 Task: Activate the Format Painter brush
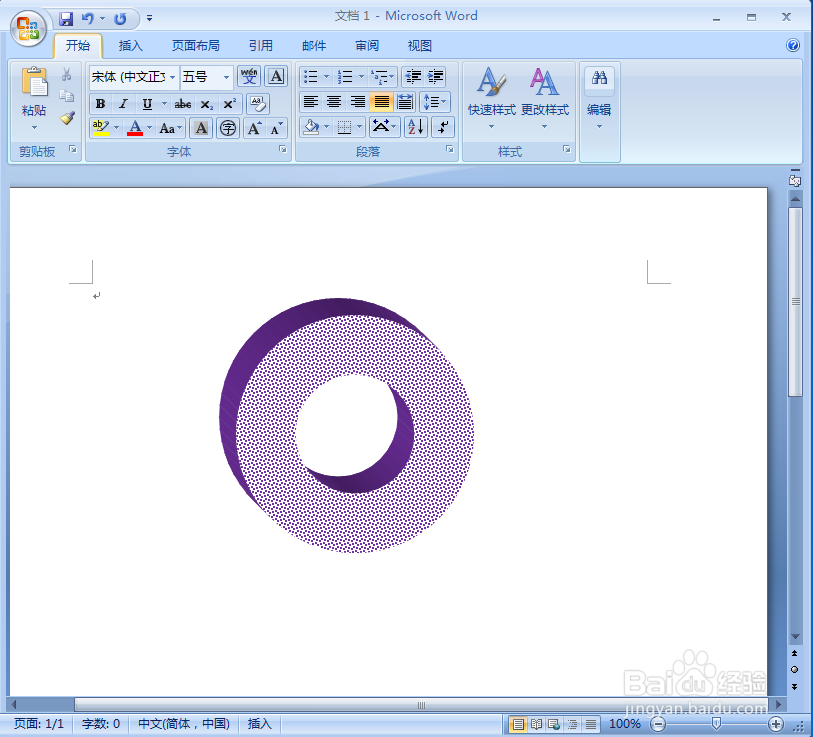click(x=67, y=118)
